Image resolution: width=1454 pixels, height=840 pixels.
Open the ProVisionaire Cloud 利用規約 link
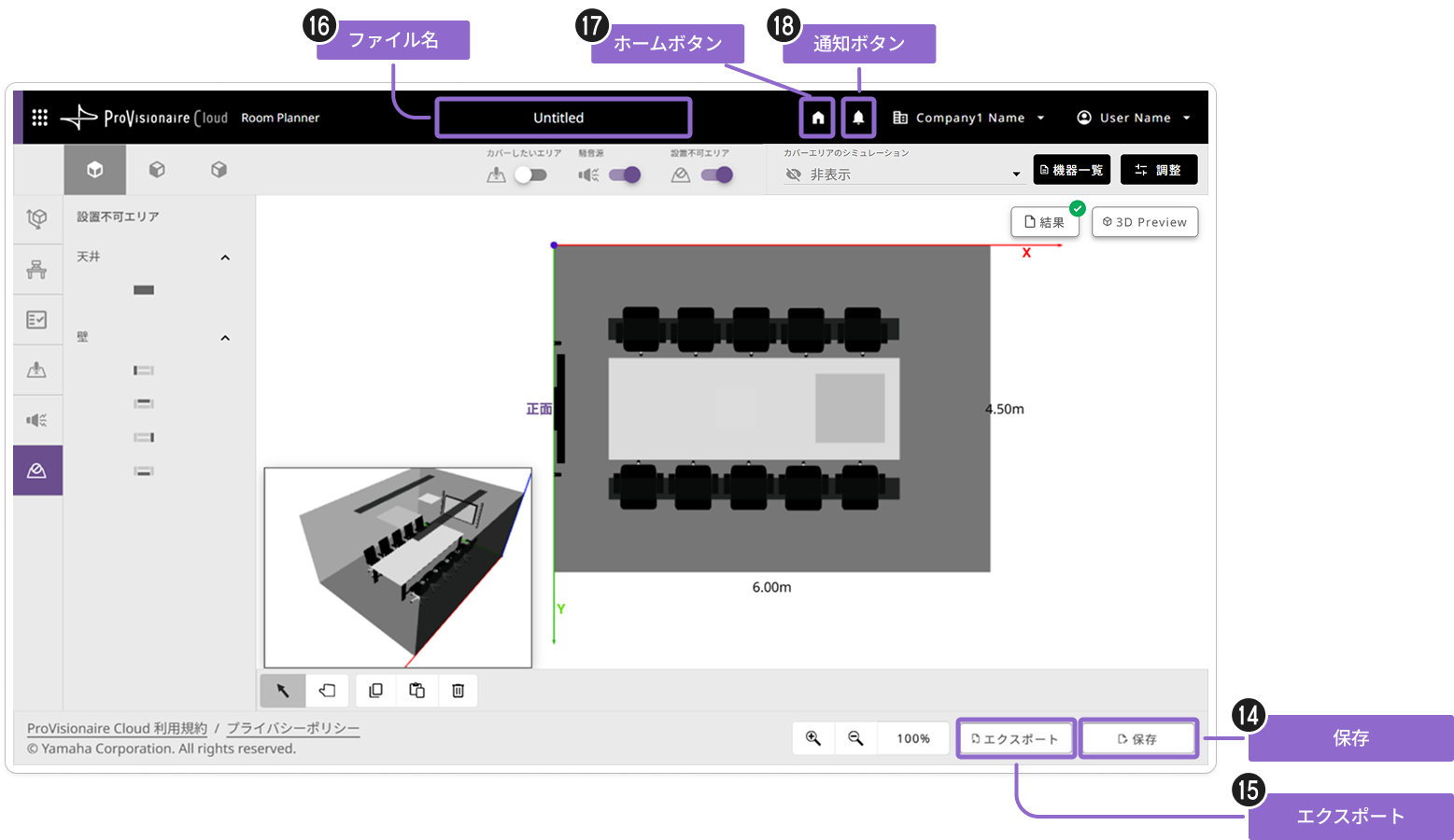(117, 728)
